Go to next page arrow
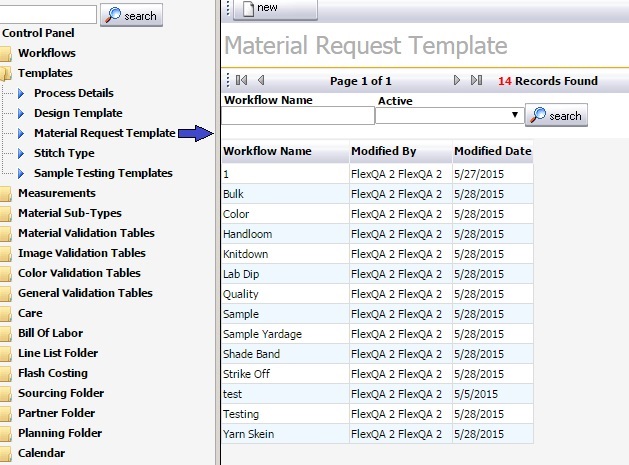629x465 pixels. tap(457, 80)
